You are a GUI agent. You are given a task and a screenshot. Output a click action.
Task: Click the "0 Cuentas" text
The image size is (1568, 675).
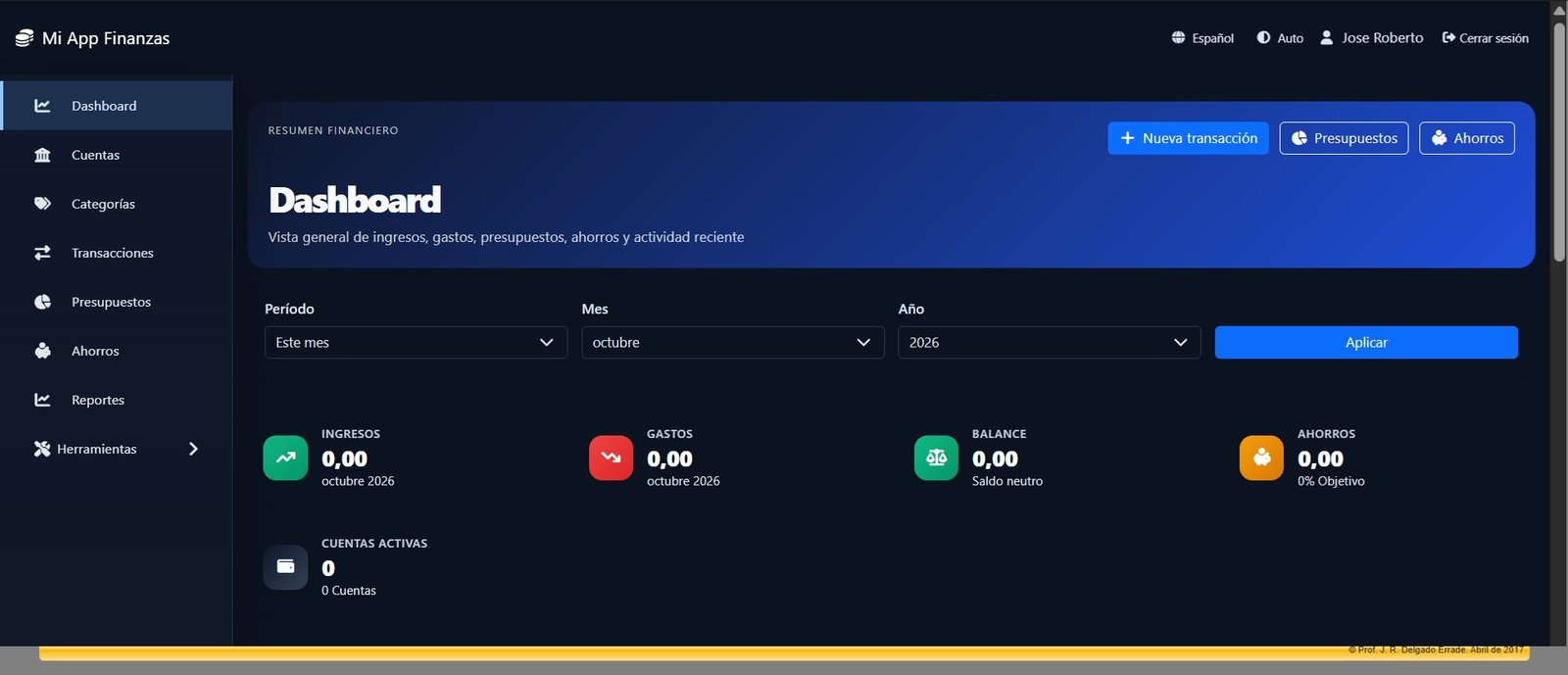click(x=349, y=591)
